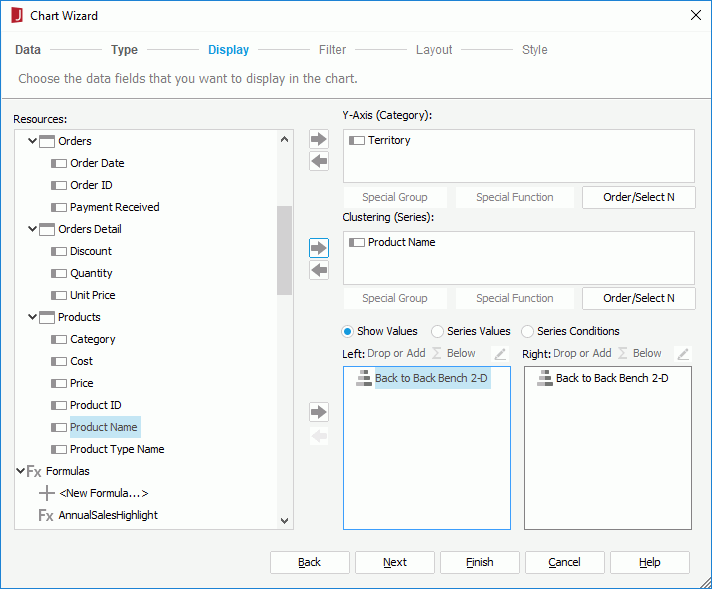The height and width of the screenshot is (589, 712).
Task: Click Order/Select N for Clustering
Action: coord(638,298)
